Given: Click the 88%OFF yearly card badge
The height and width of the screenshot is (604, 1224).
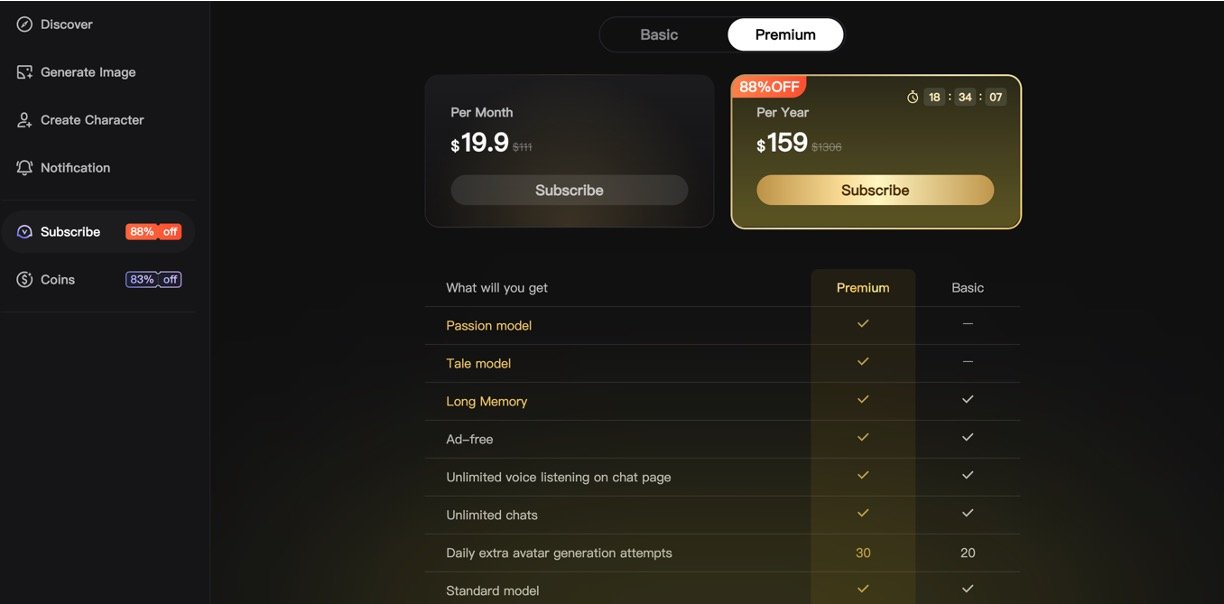Looking at the screenshot, I should click(x=769, y=87).
